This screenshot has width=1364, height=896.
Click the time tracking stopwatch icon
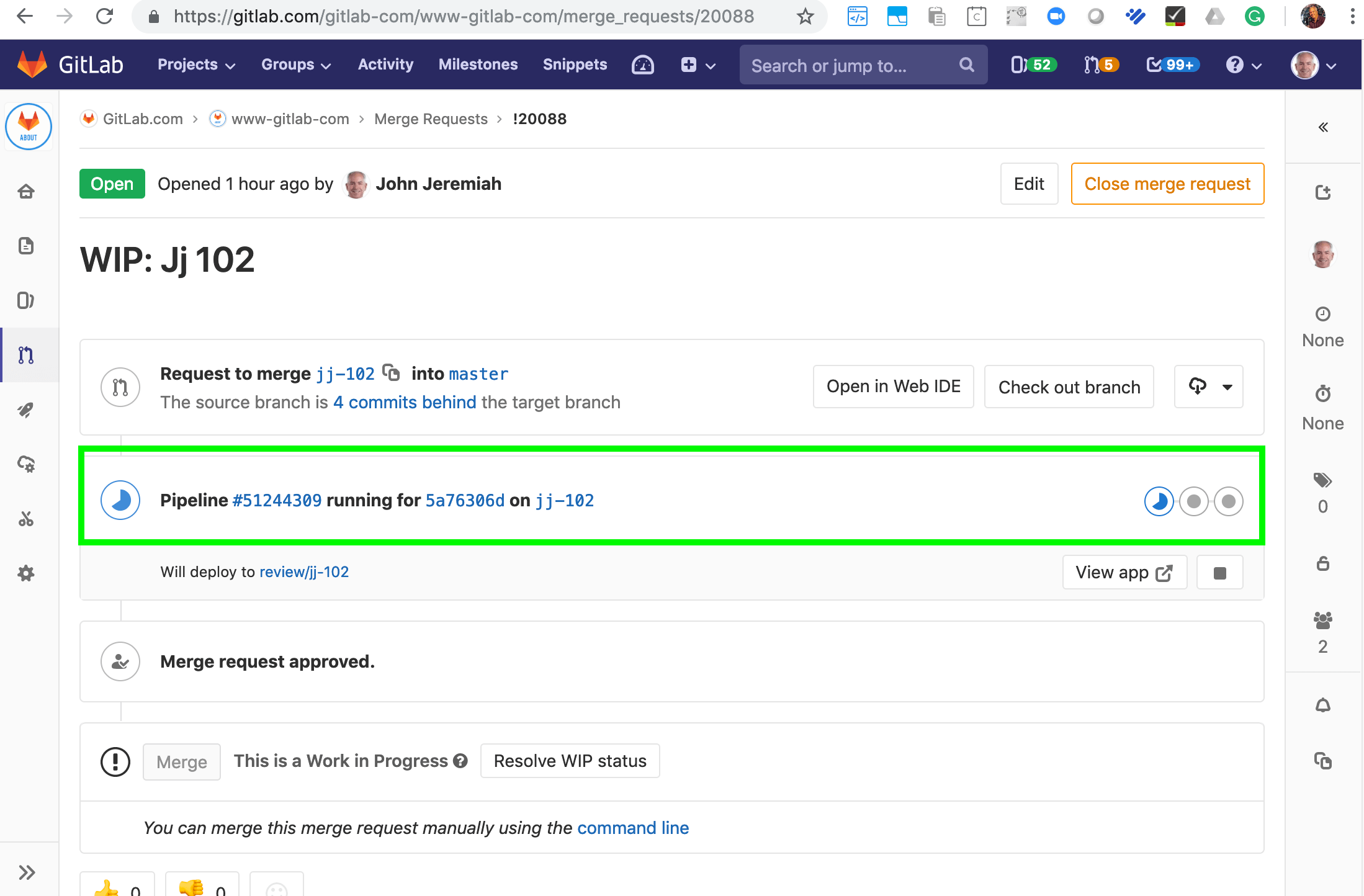[1323, 393]
